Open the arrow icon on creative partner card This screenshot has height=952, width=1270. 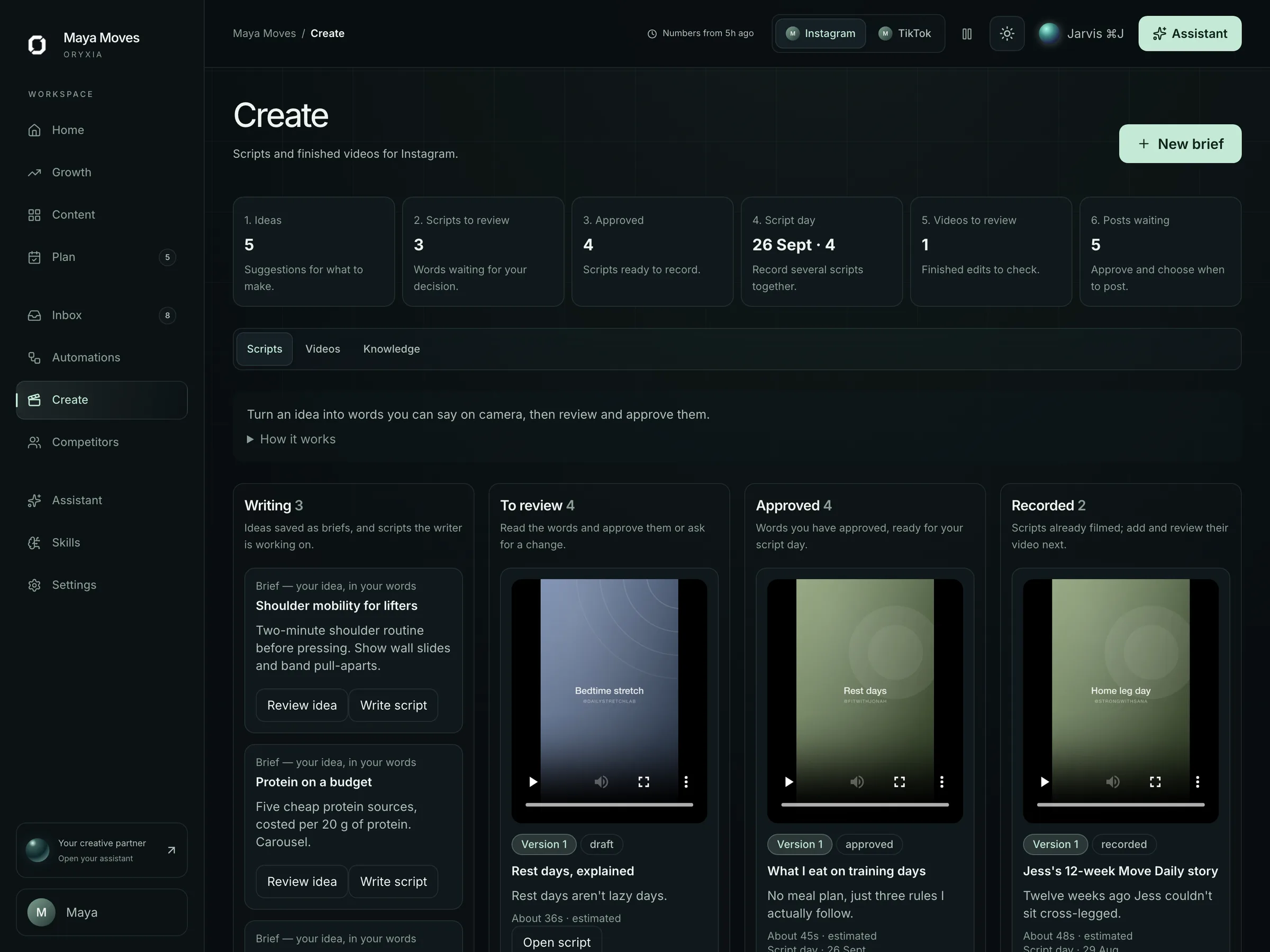(x=171, y=850)
